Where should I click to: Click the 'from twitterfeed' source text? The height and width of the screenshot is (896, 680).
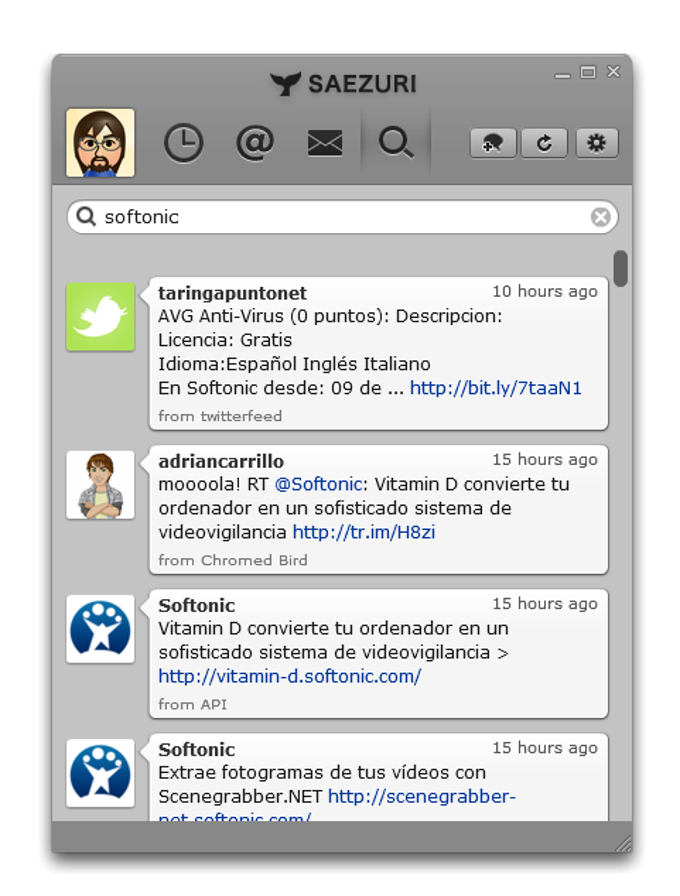(x=220, y=416)
